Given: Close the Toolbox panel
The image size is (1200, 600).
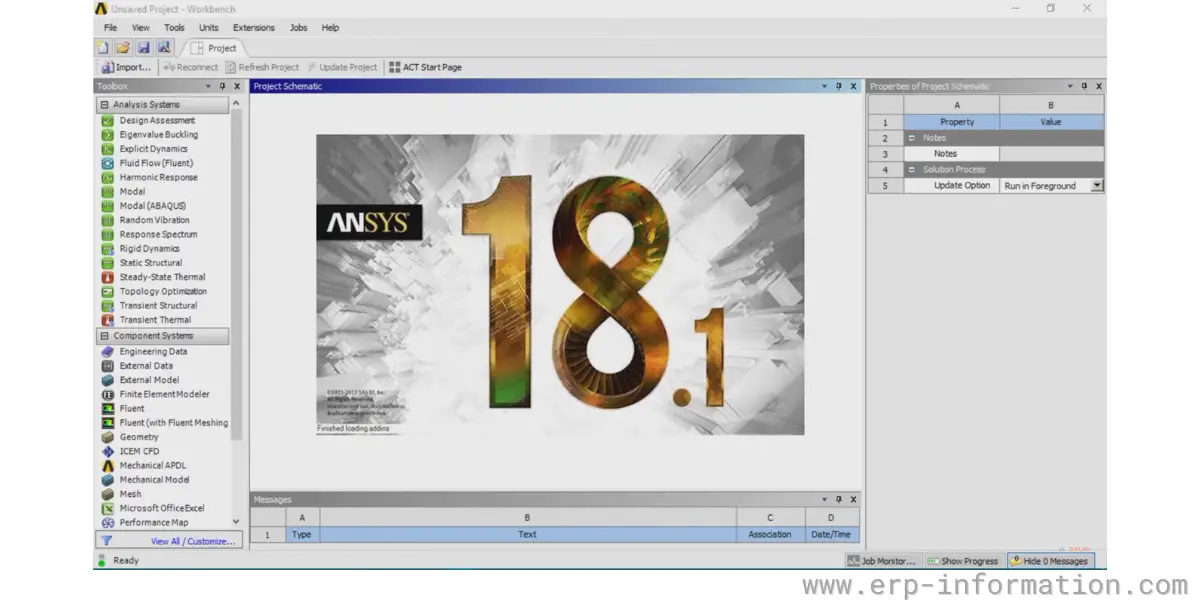Looking at the screenshot, I should coord(235,86).
